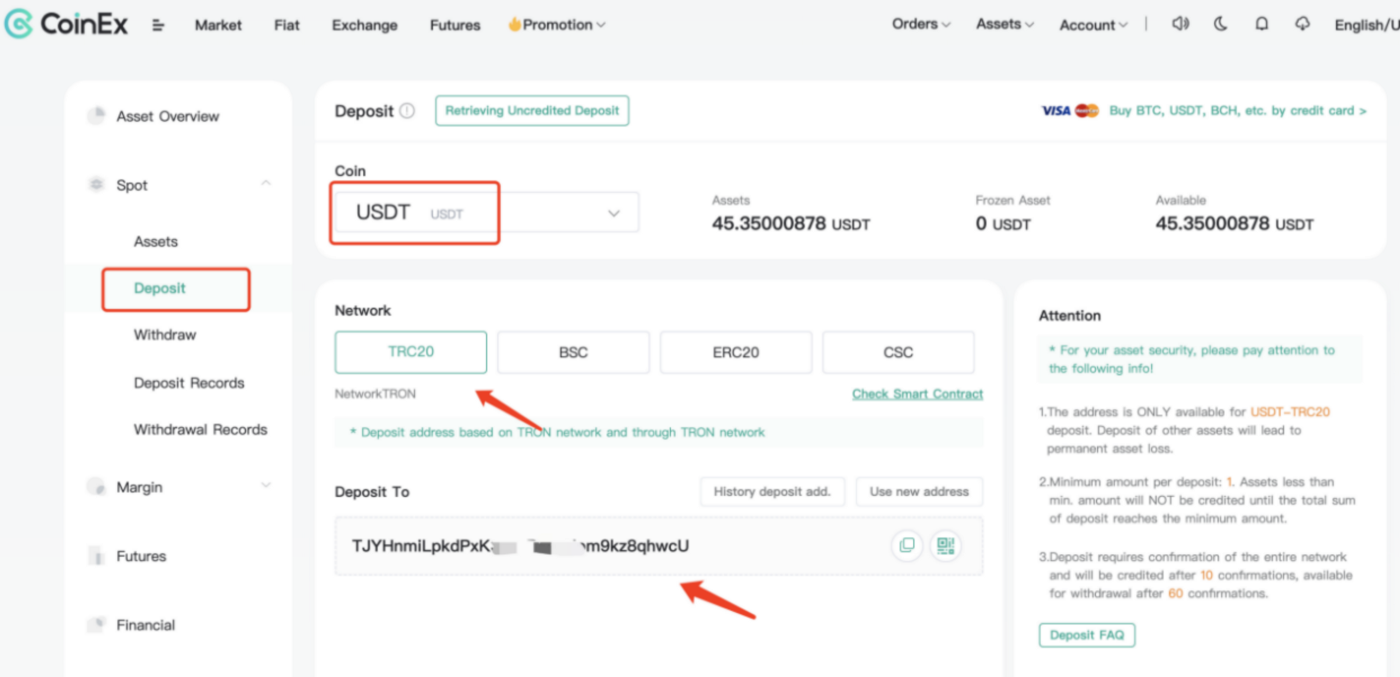Screen dimensions: 1400x677
Task: Expand the Account dropdown
Action: coord(1094,25)
